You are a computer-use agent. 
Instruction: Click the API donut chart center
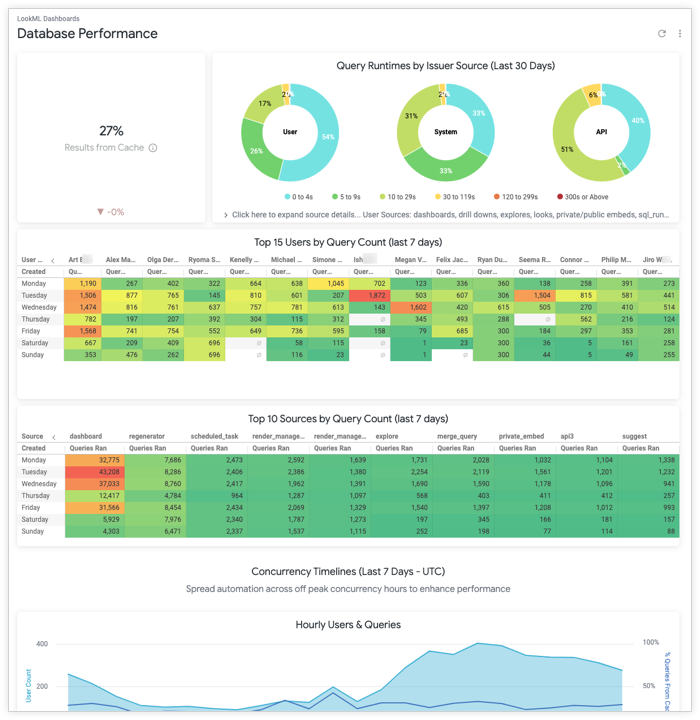[x=601, y=132]
